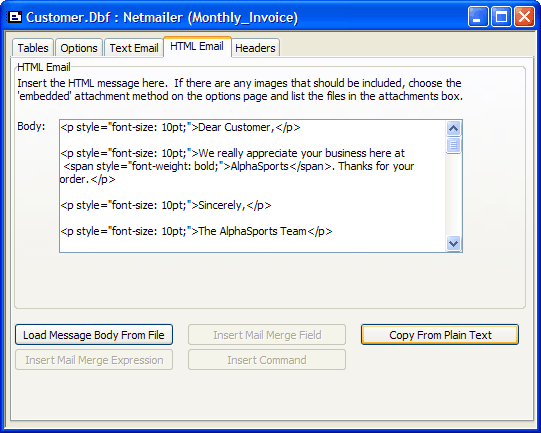Maximize the Netmailer window
This screenshot has width=541, height=433.
tap(501, 16)
